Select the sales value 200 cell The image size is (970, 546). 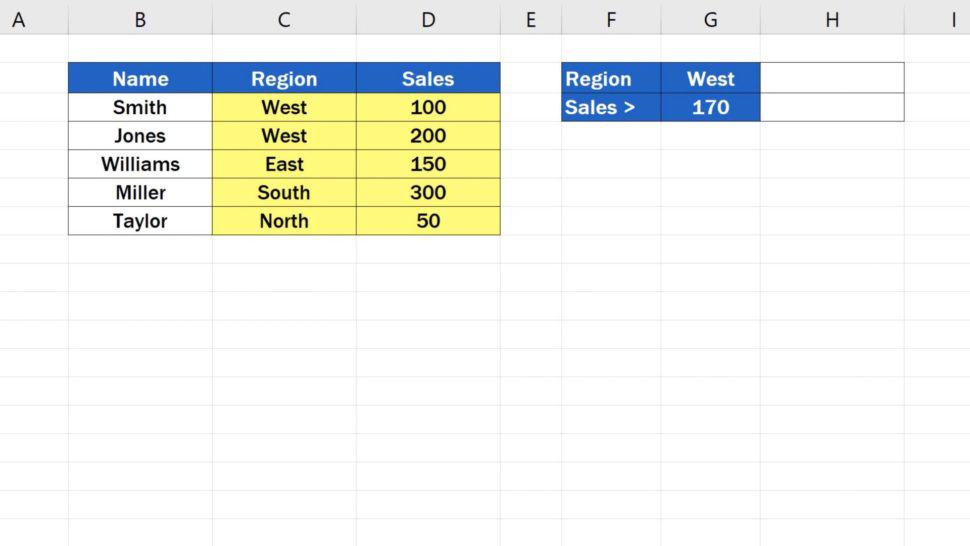click(x=428, y=136)
